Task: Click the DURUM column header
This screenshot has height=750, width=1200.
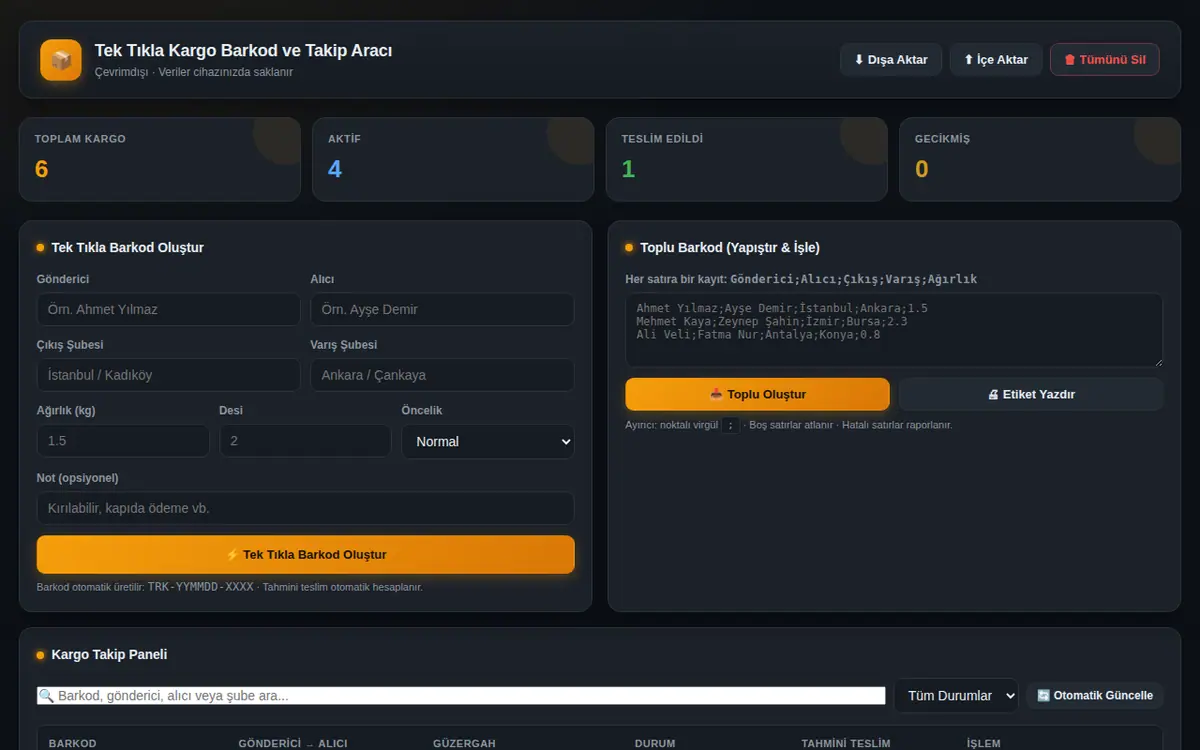Action: pos(655,744)
